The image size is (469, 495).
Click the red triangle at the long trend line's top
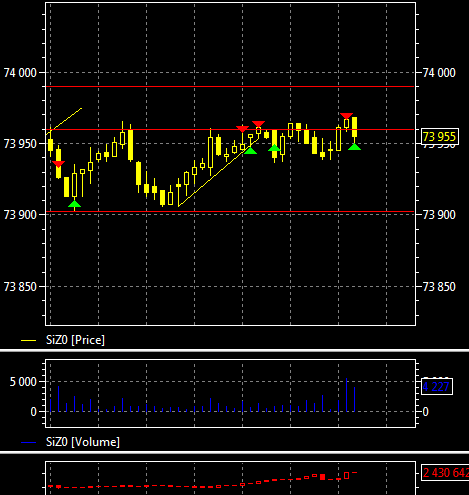pyautogui.click(x=258, y=124)
